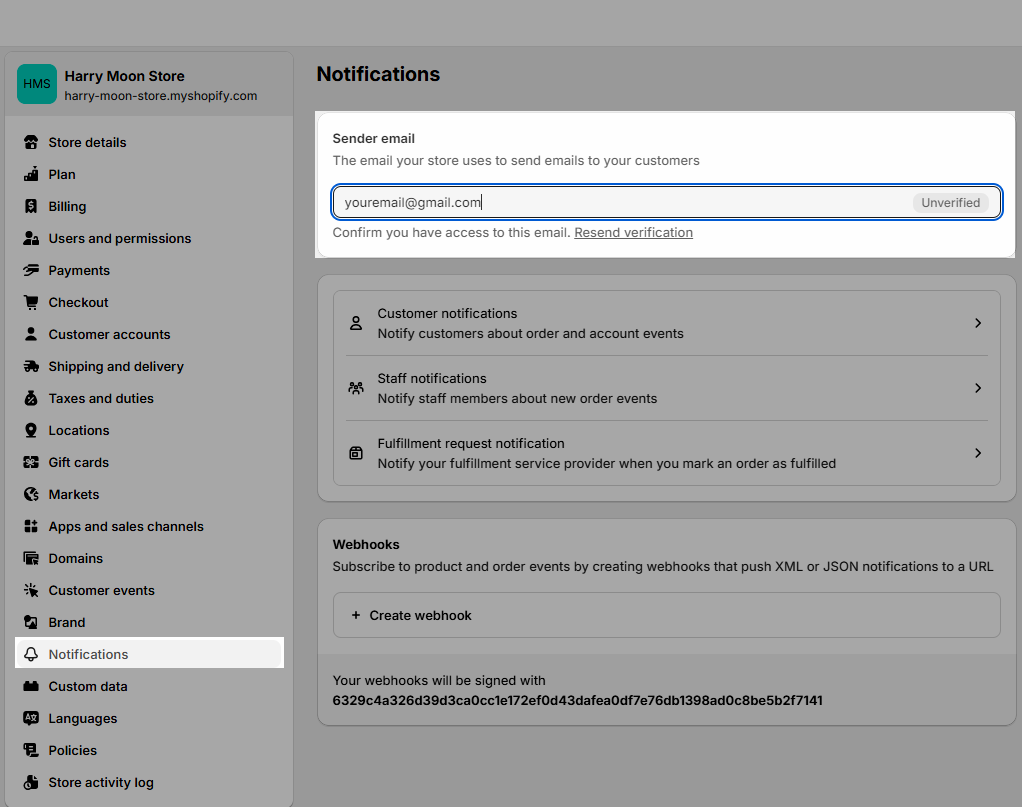
Task: Expand Customer notifications with its chevron
Action: pyautogui.click(x=978, y=323)
